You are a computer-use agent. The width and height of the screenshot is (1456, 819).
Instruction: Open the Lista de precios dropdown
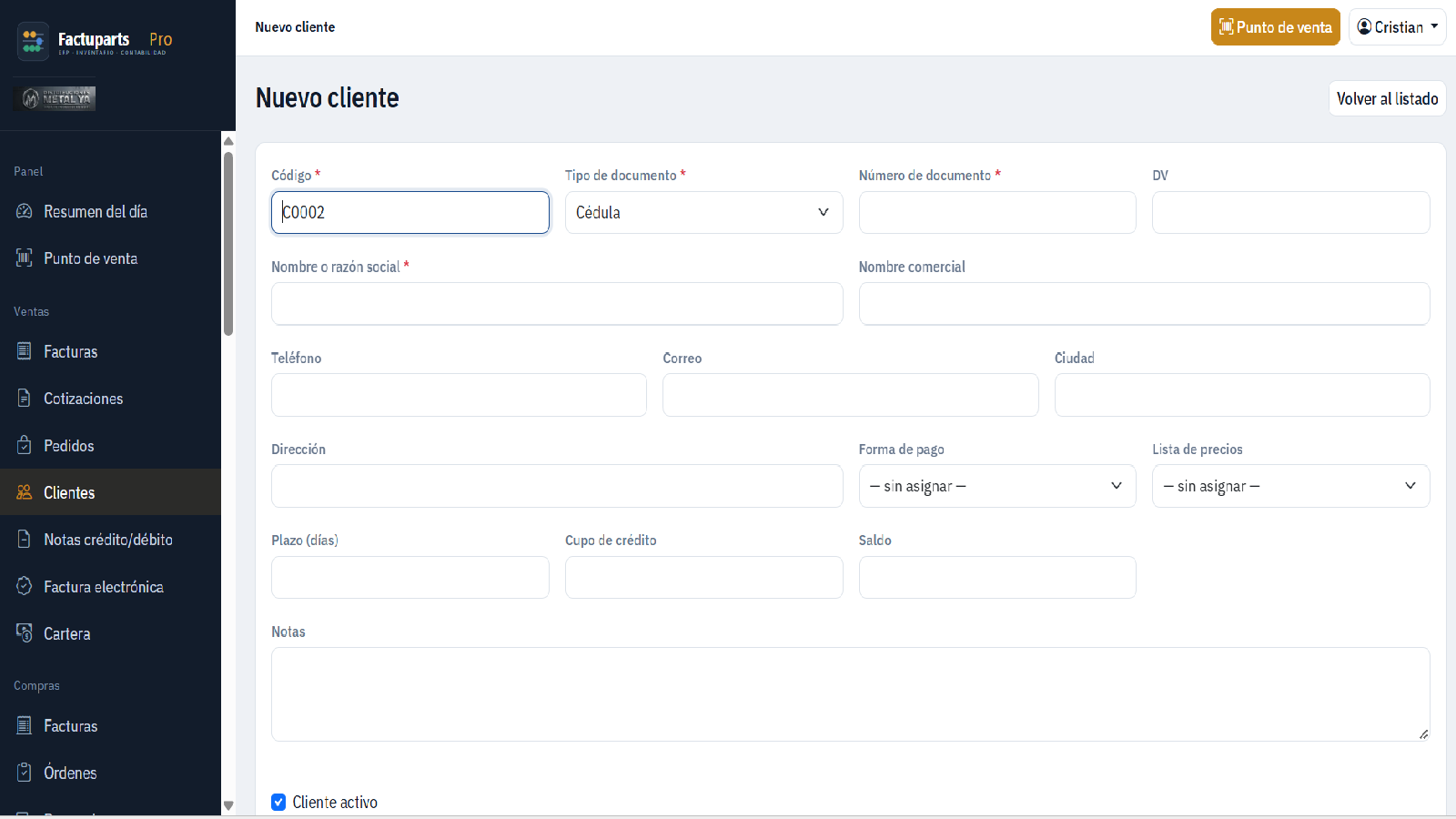[1290, 486]
